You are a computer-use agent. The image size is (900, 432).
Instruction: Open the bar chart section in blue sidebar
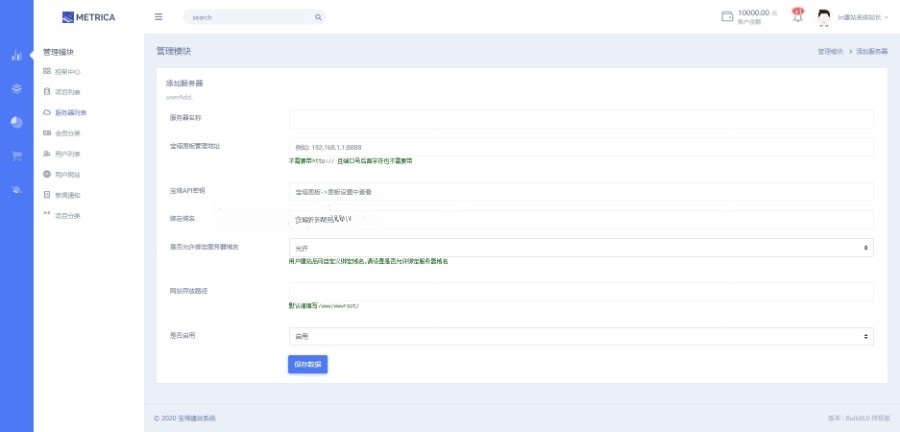pos(17,56)
